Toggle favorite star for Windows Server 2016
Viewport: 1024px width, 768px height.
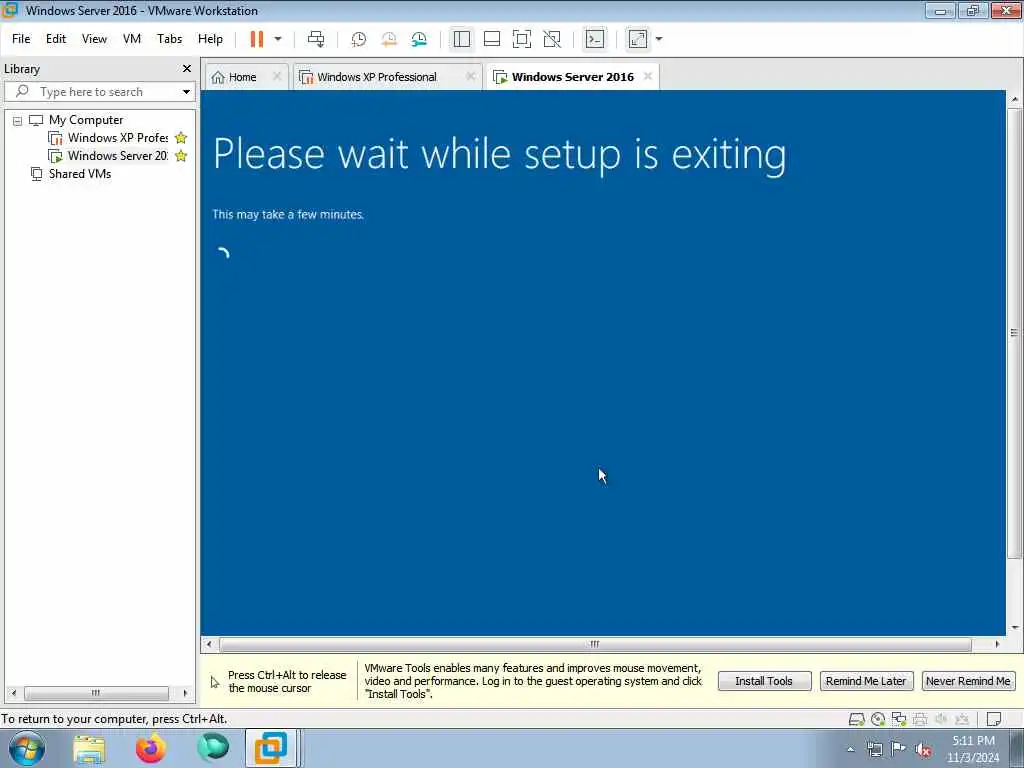[181, 155]
